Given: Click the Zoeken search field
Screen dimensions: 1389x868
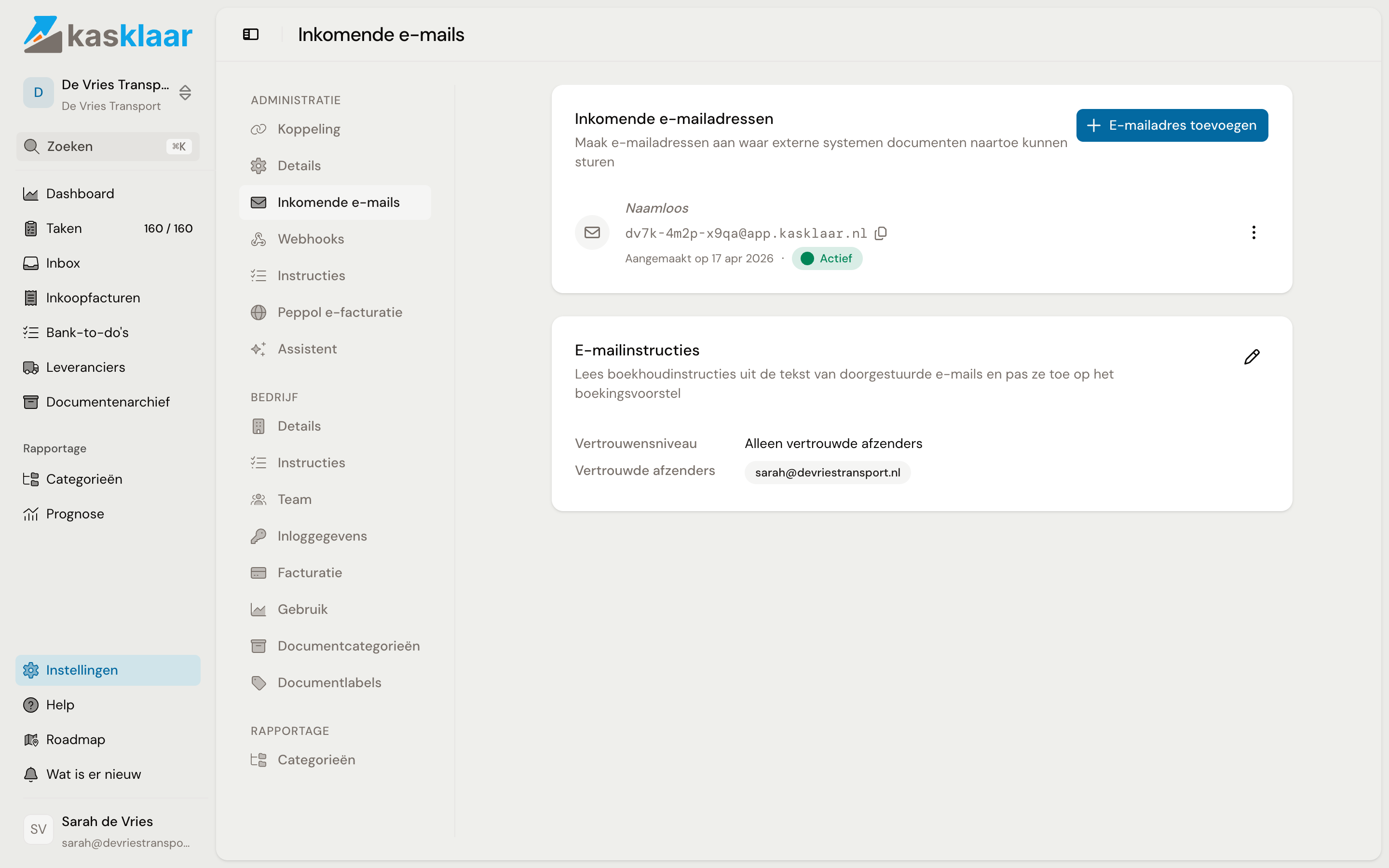Looking at the screenshot, I should (x=108, y=147).
